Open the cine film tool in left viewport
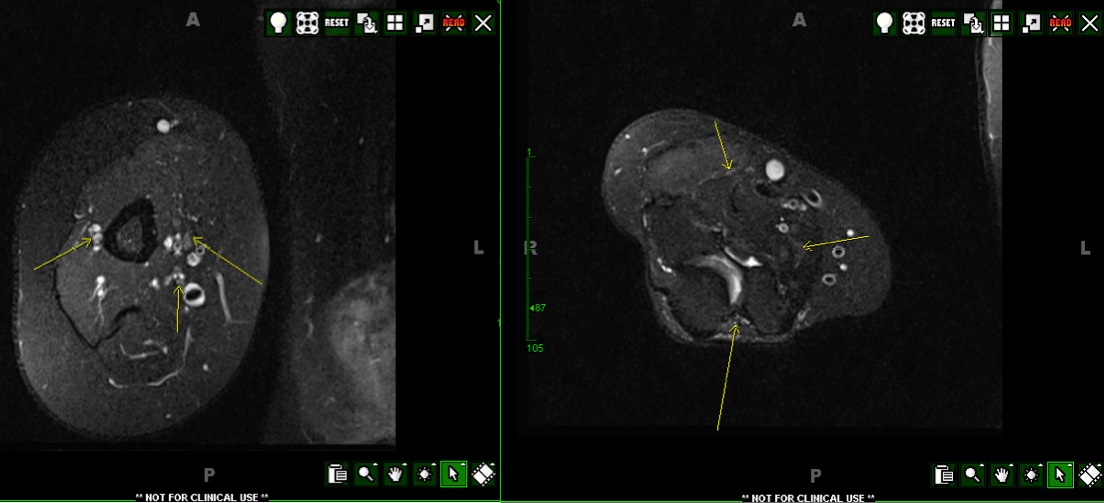The height and width of the screenshot is (503, 1104). click(483, 474)
